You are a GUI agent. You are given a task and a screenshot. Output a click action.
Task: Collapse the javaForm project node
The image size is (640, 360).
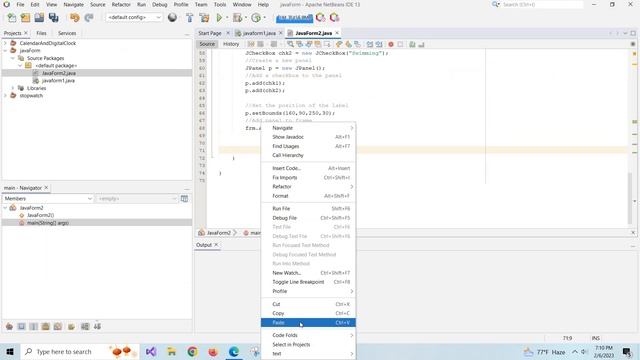(5, 51)
